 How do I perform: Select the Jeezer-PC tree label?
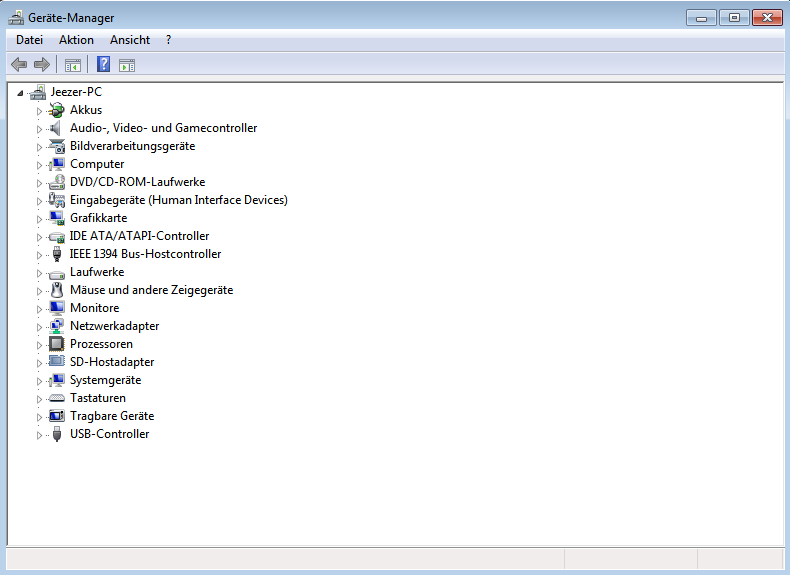pos(76,92)
